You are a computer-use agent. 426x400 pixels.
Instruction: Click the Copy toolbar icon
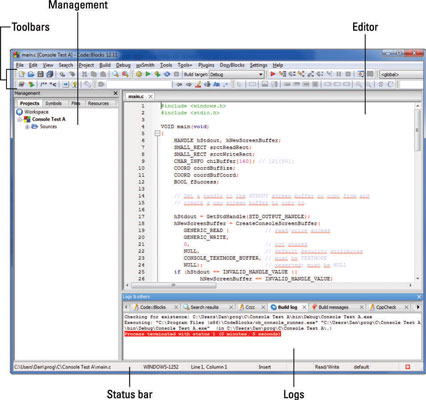click(x=94, y=74)
